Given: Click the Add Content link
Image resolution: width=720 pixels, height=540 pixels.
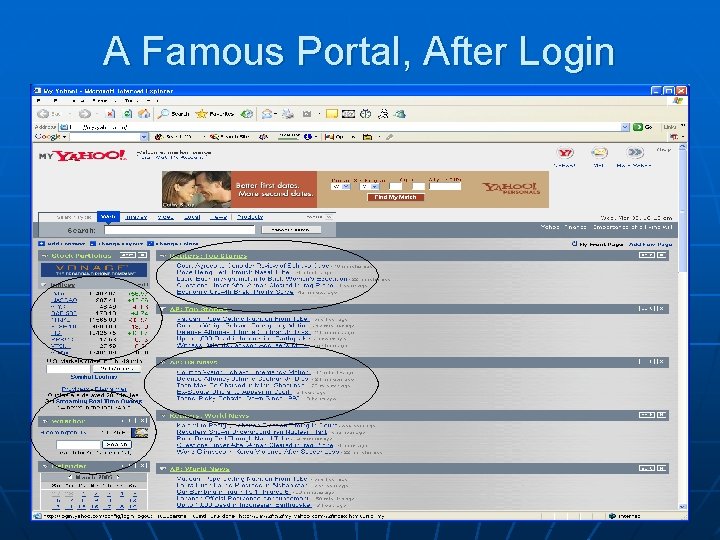Looking at the screenshot, I should [x=62, y=244].
